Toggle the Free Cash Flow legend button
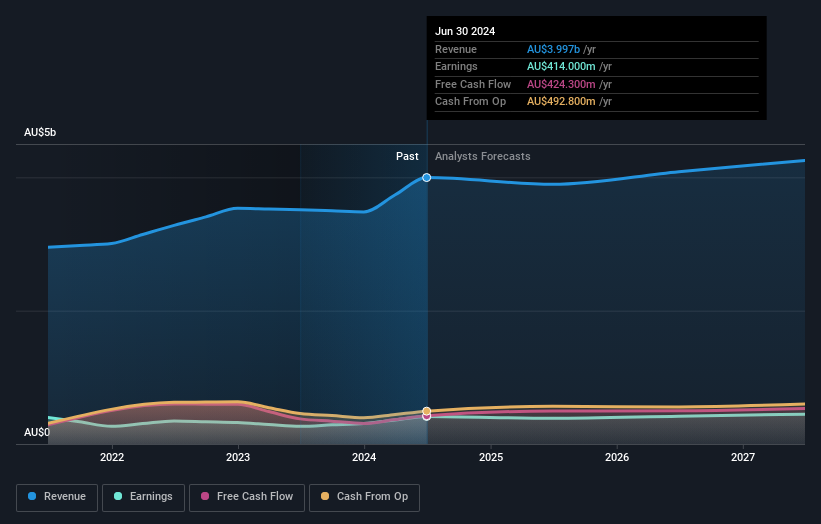The width and height of the screenshot is (821, 524). point(247,497)
